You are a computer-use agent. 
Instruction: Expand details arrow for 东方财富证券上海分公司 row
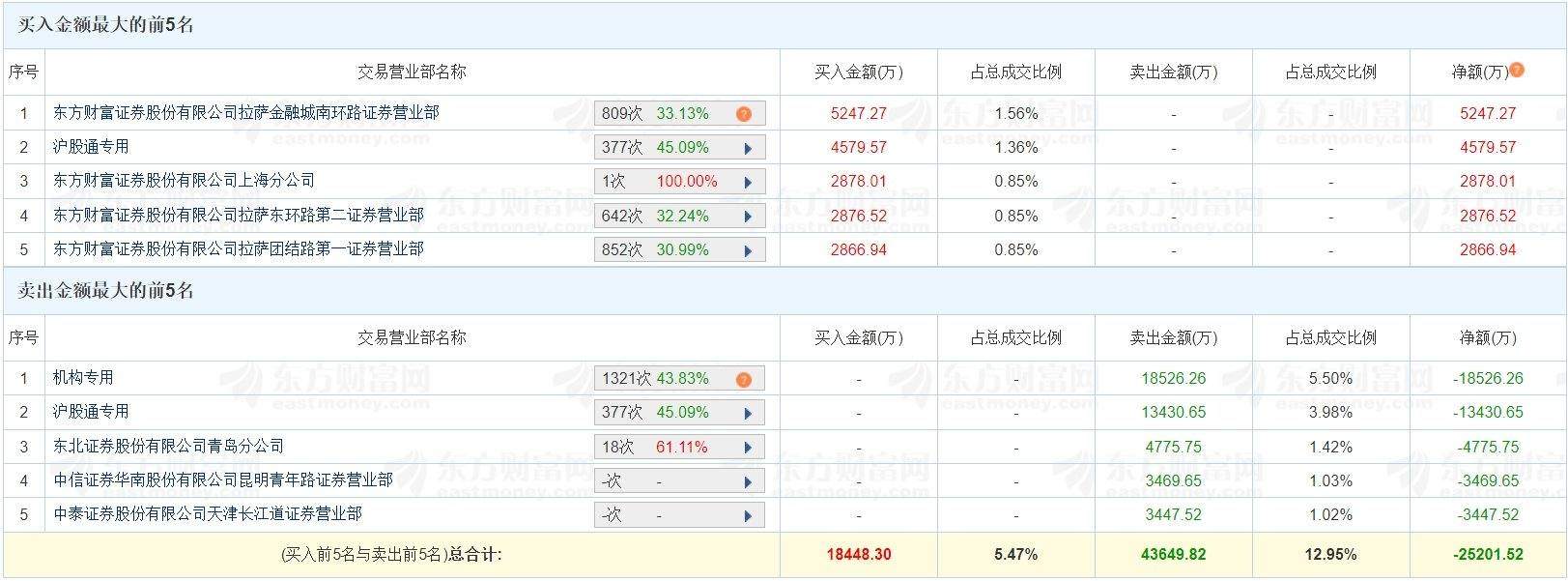[x=748, y=182]
